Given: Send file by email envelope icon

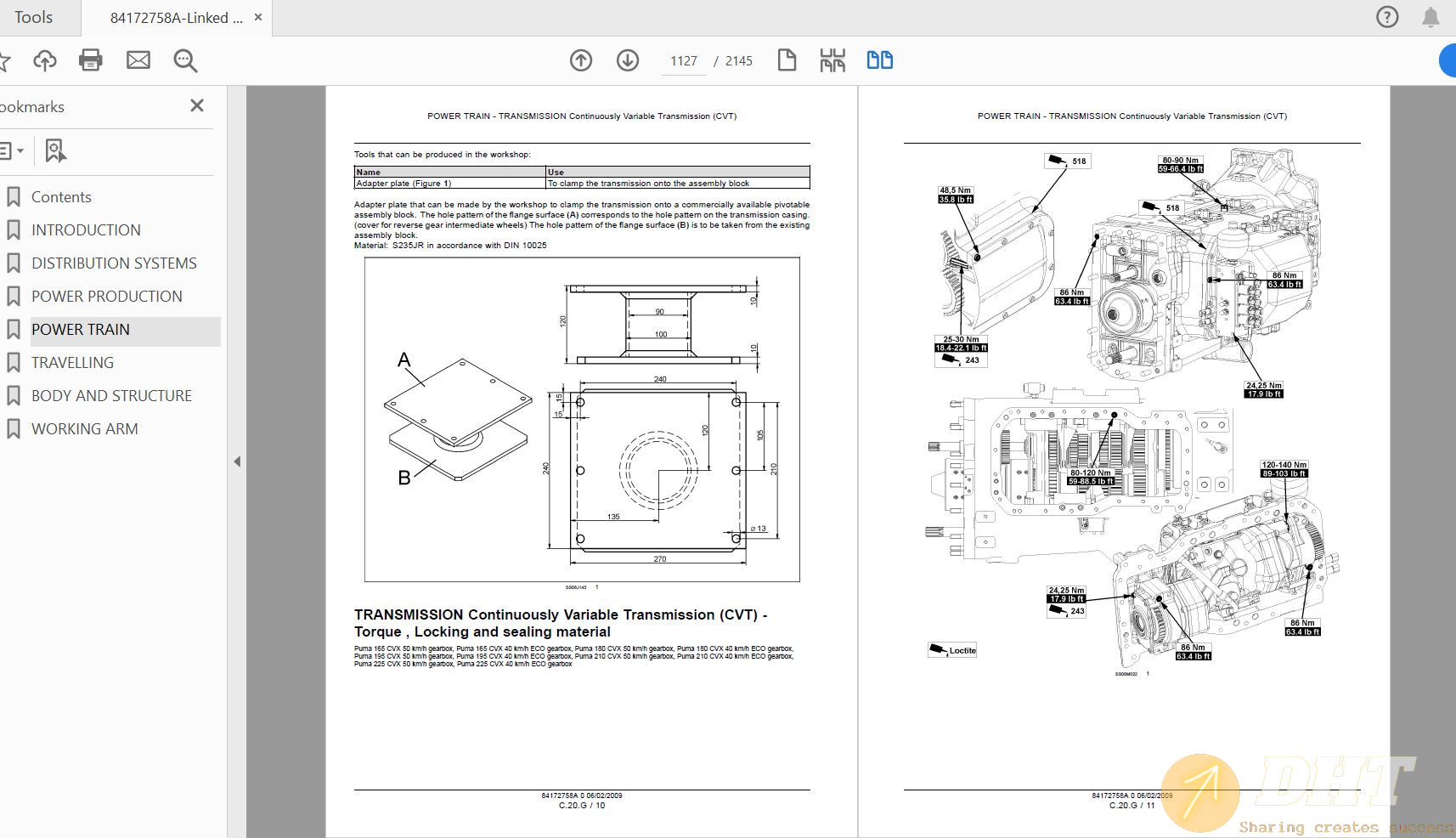Looking at the screenshot, I should pos(138,60).
